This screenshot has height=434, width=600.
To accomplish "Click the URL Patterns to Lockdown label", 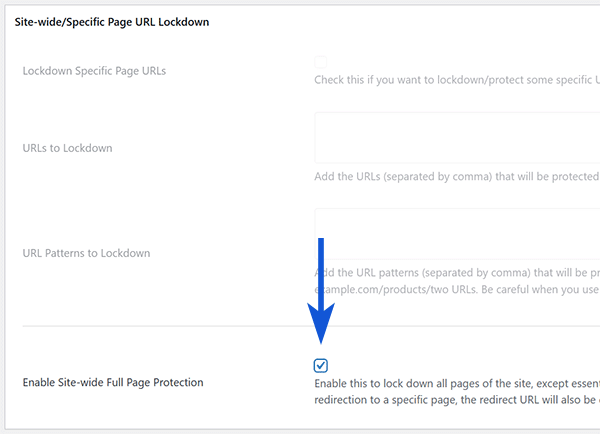I will tap(86, 253).
